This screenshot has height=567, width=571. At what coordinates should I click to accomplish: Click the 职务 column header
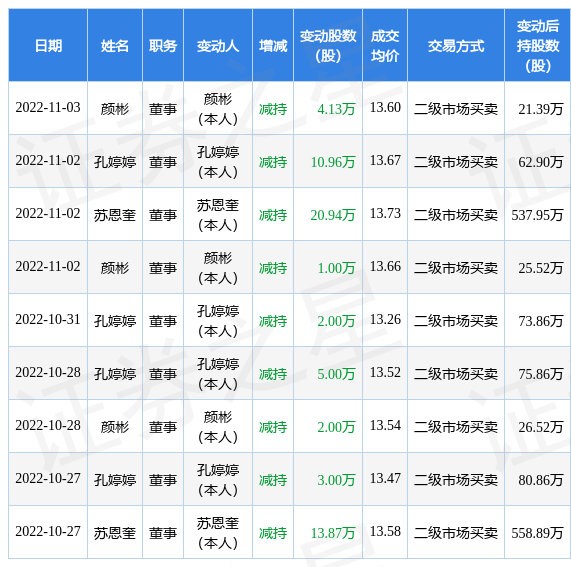point(163,46)
